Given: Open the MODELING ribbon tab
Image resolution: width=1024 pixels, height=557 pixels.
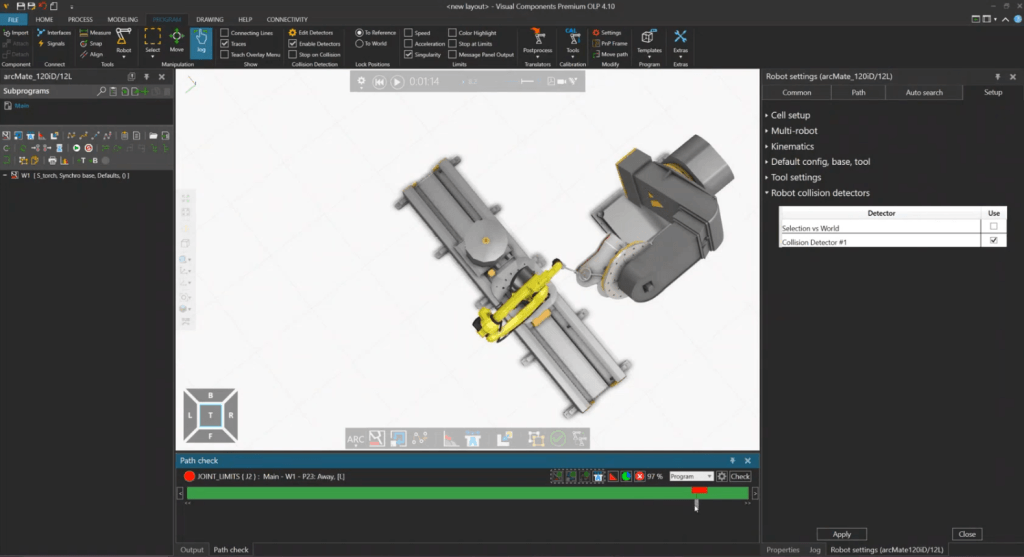Looking at the screenshot, I should coord(123,19).
